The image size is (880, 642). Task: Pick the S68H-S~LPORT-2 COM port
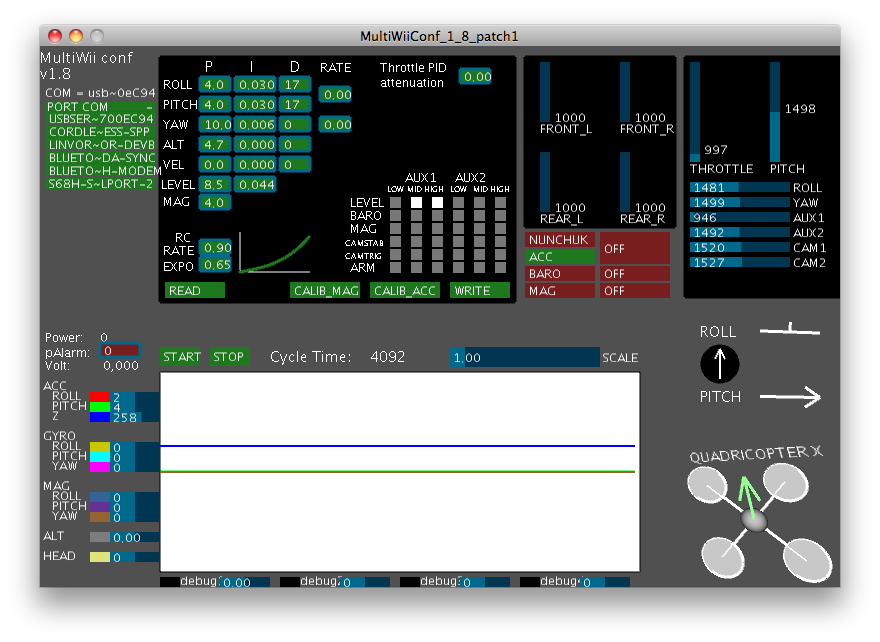pyautogui.click(x=100, y=184)
